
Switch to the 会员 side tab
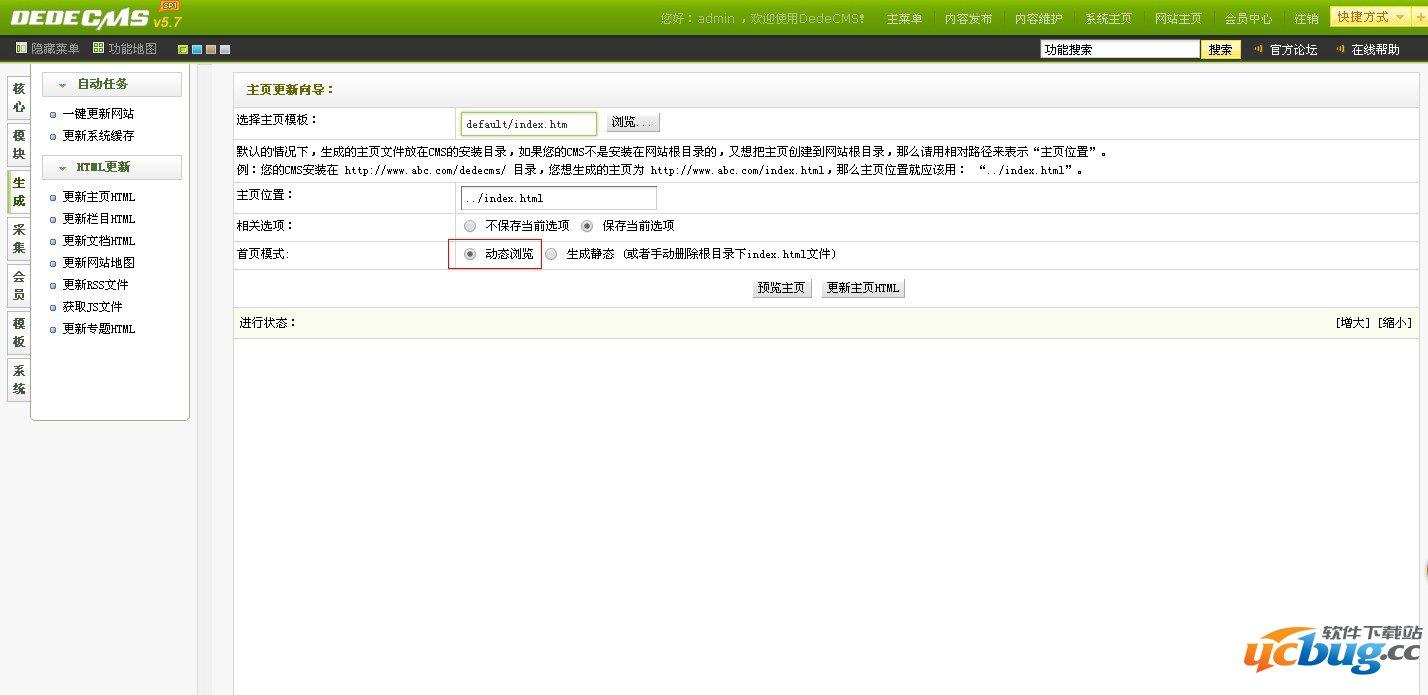pos(19,286)
